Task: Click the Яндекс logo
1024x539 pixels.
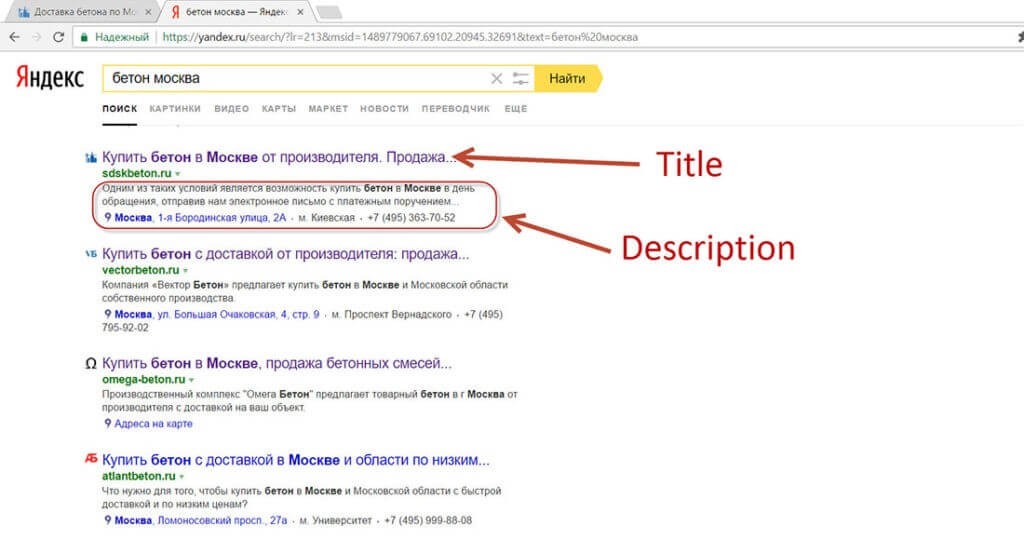Action: 50,78
